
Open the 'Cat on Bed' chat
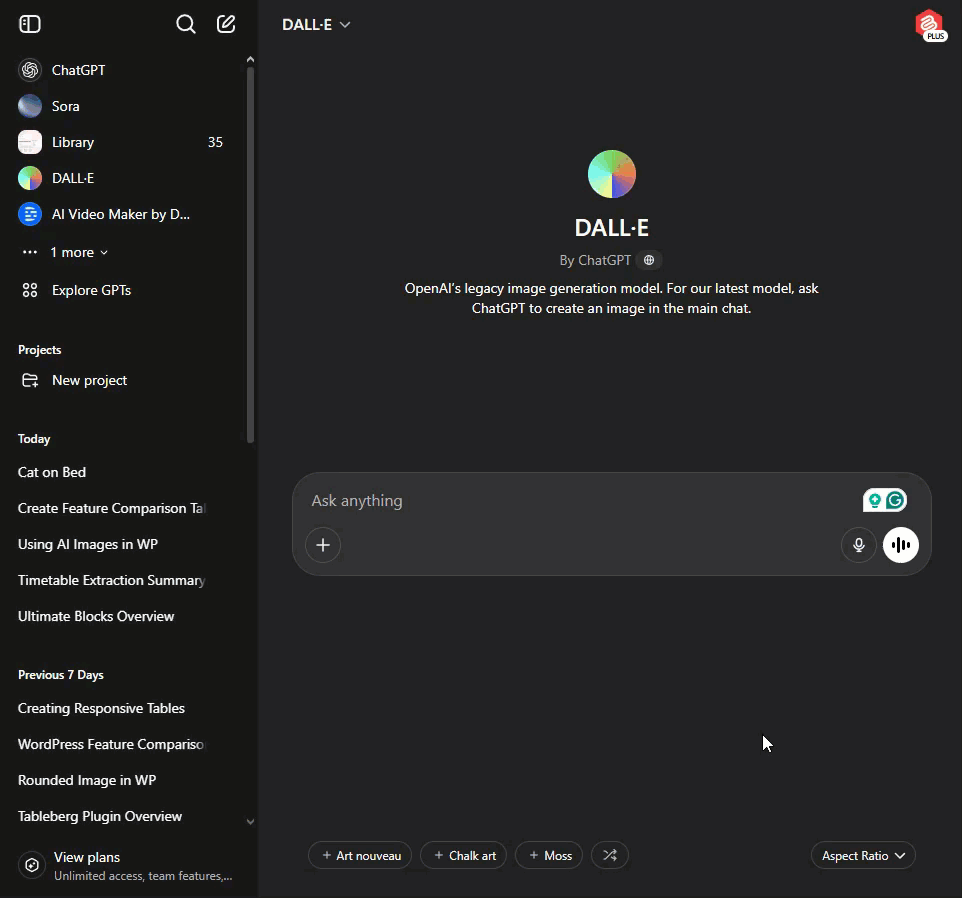(52, 472)
